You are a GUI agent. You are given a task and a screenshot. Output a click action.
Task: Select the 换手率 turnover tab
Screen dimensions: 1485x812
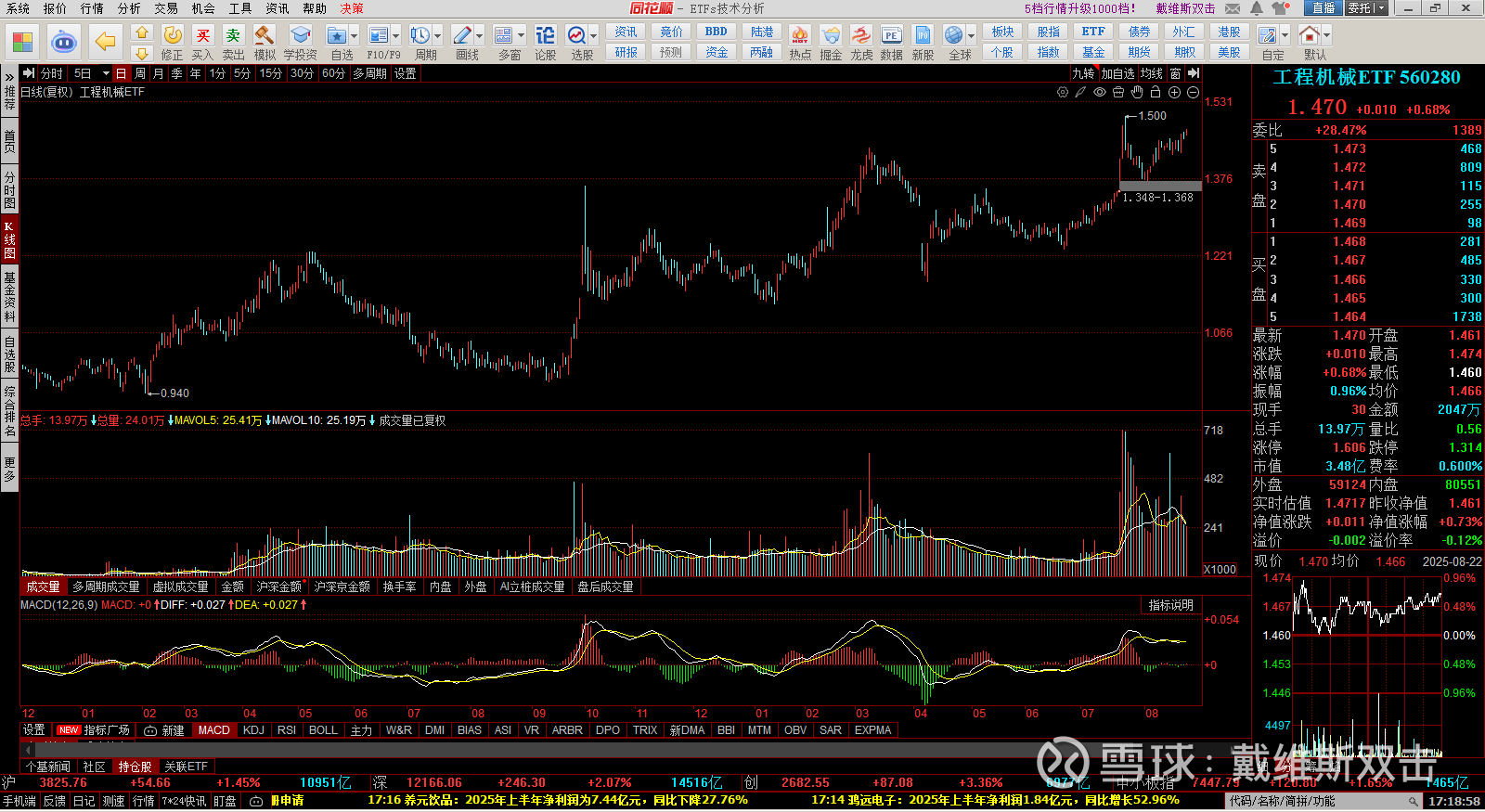pyautogui.click(x=399, y=586)
